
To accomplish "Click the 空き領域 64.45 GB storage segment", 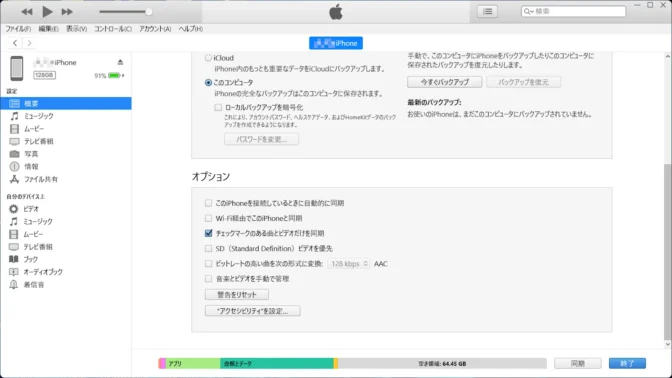I will pyautogui.click(x=442, y=363).
